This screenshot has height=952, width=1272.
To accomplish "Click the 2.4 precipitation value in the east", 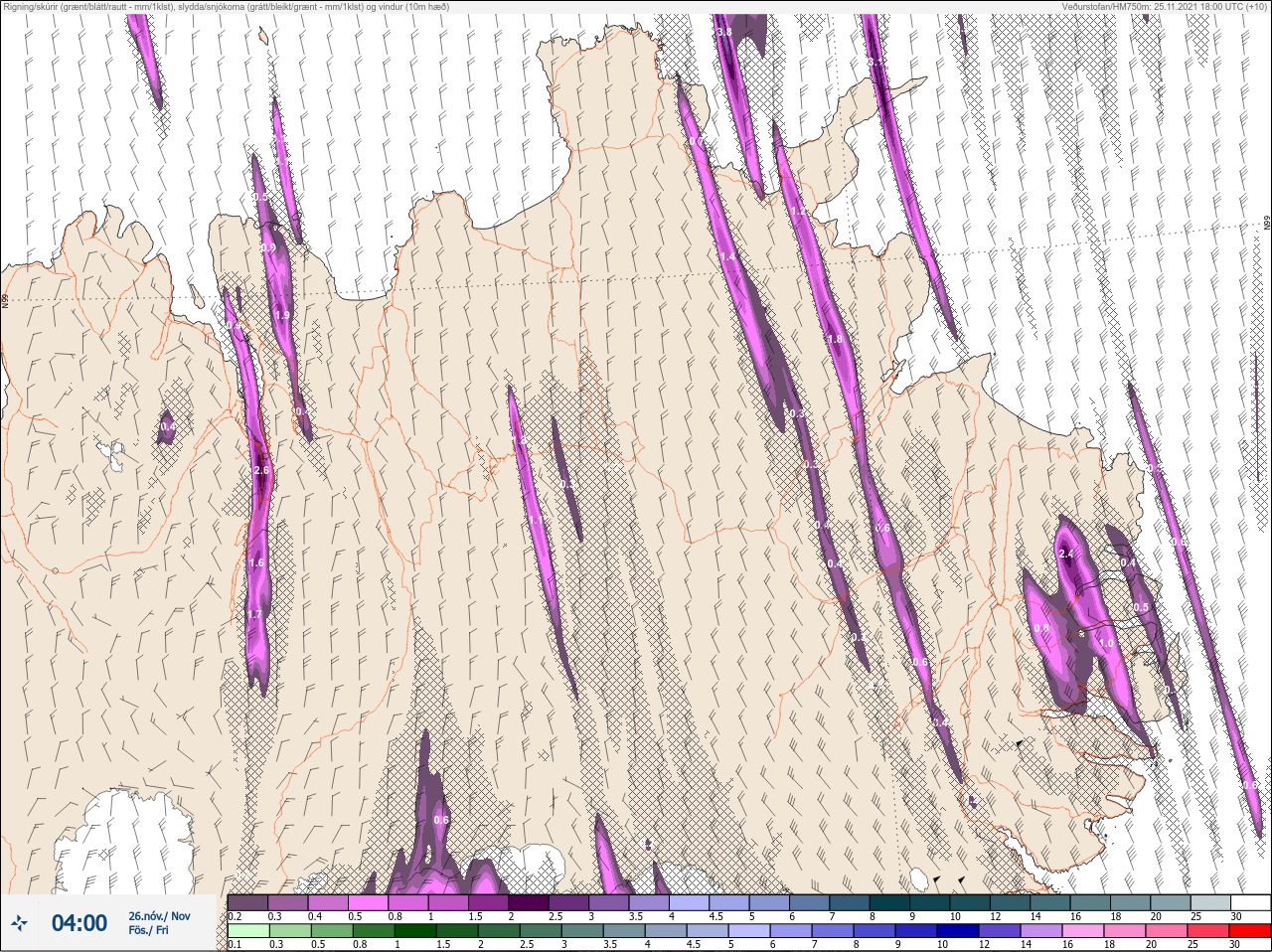I will click(1066, 555).
